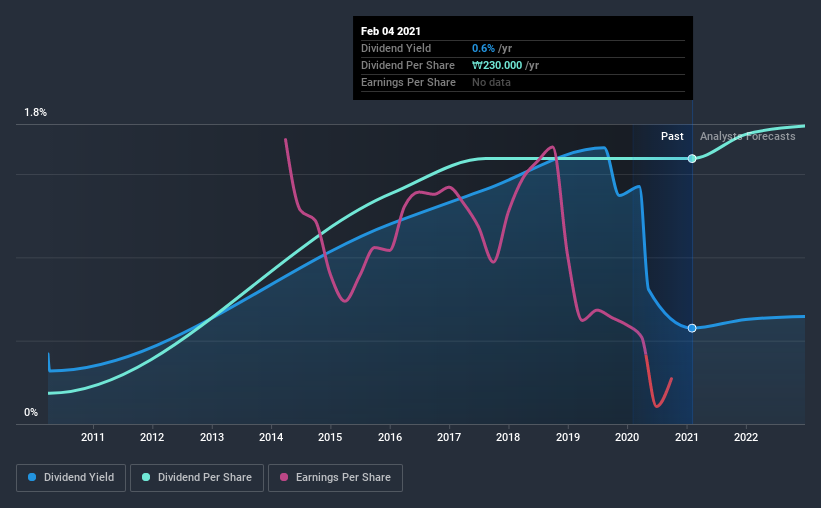Select the 2011 label on the x-axis
Image resolution: width=821 pixels, height=508 pixels.
(93, 437)
